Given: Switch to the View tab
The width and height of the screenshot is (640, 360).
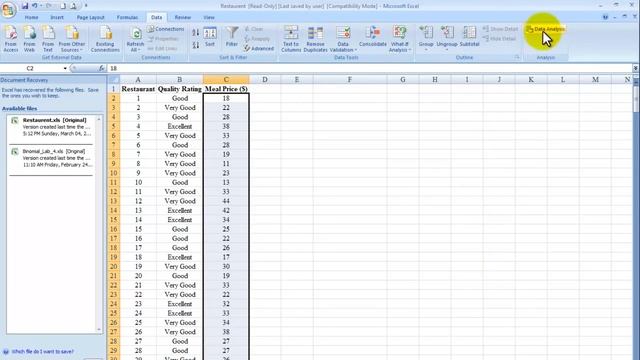Looking at the screenshot, I should [209, 18].
